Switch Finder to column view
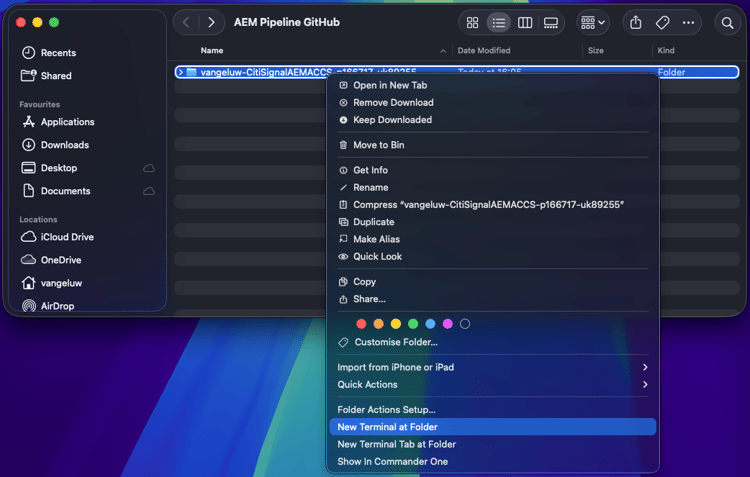Screen dimensions: 750x477 click(525, 22)
